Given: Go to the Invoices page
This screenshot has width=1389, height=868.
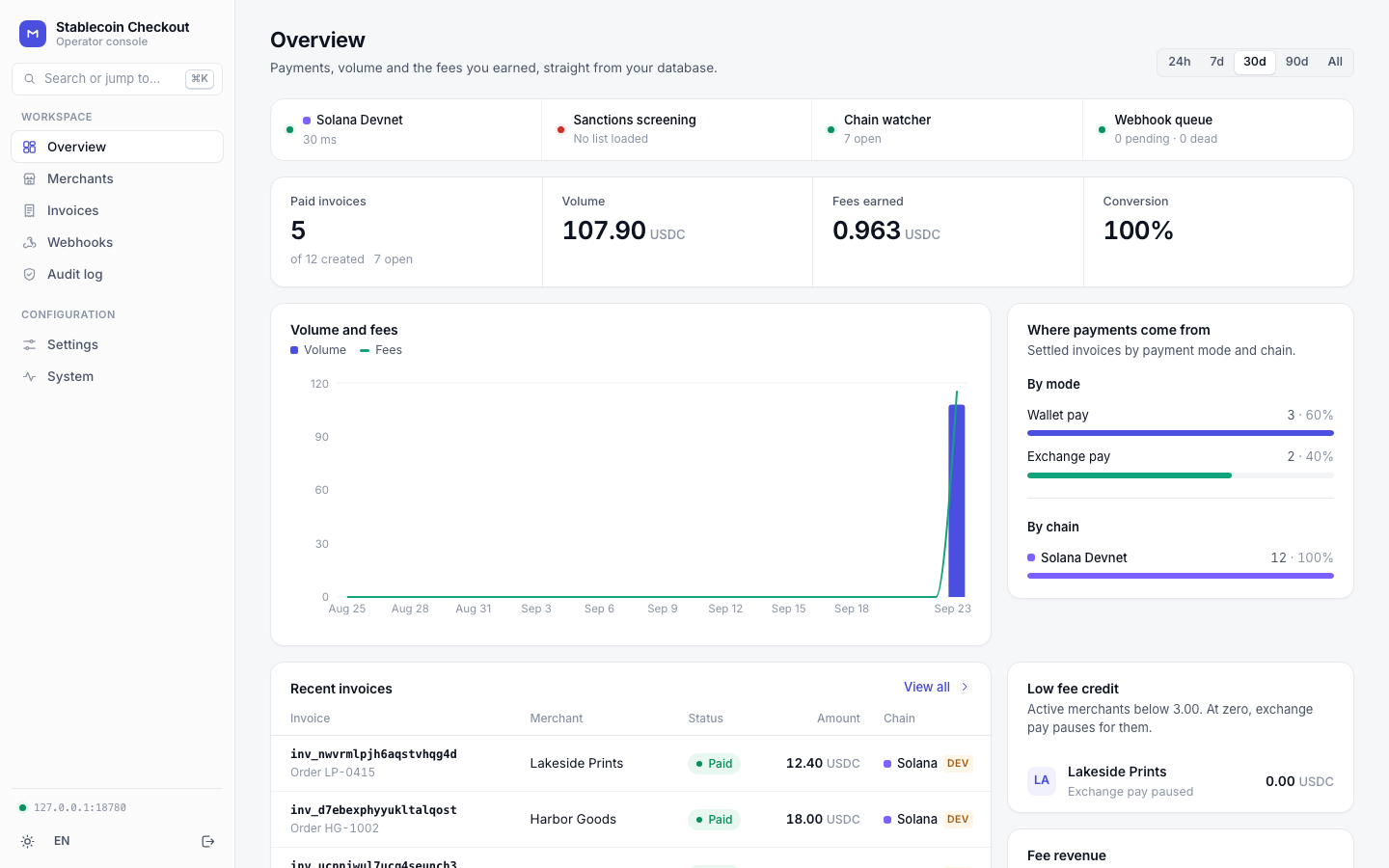Looking at the screenshot, I should point(117,211).
